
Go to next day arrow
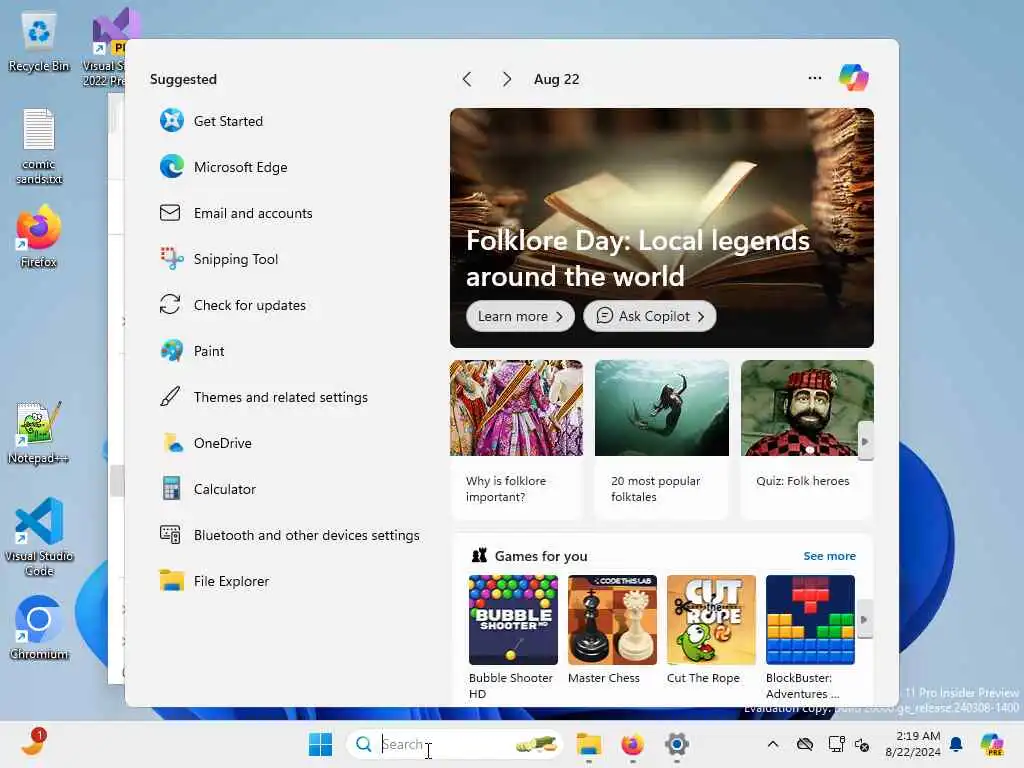tap(506, 79)
